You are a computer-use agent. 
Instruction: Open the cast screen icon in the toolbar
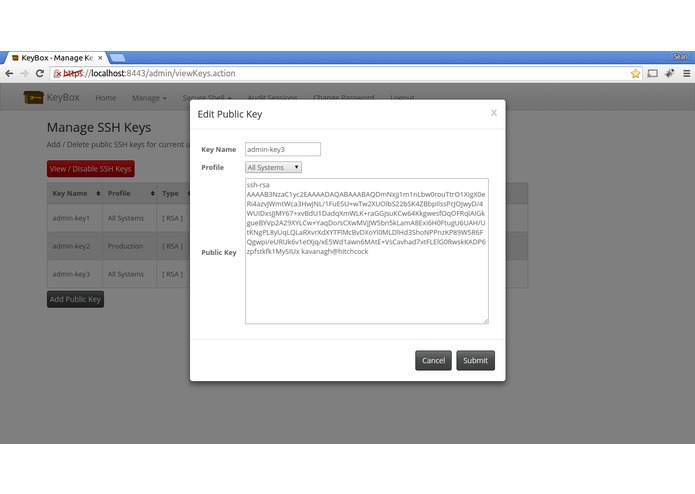[652, 74]
